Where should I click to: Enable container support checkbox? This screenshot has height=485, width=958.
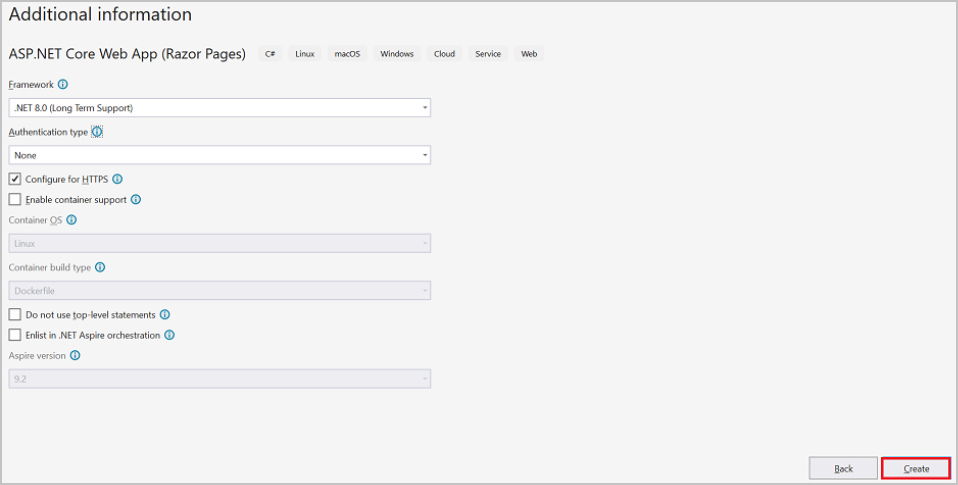click(x=15, y=199)
